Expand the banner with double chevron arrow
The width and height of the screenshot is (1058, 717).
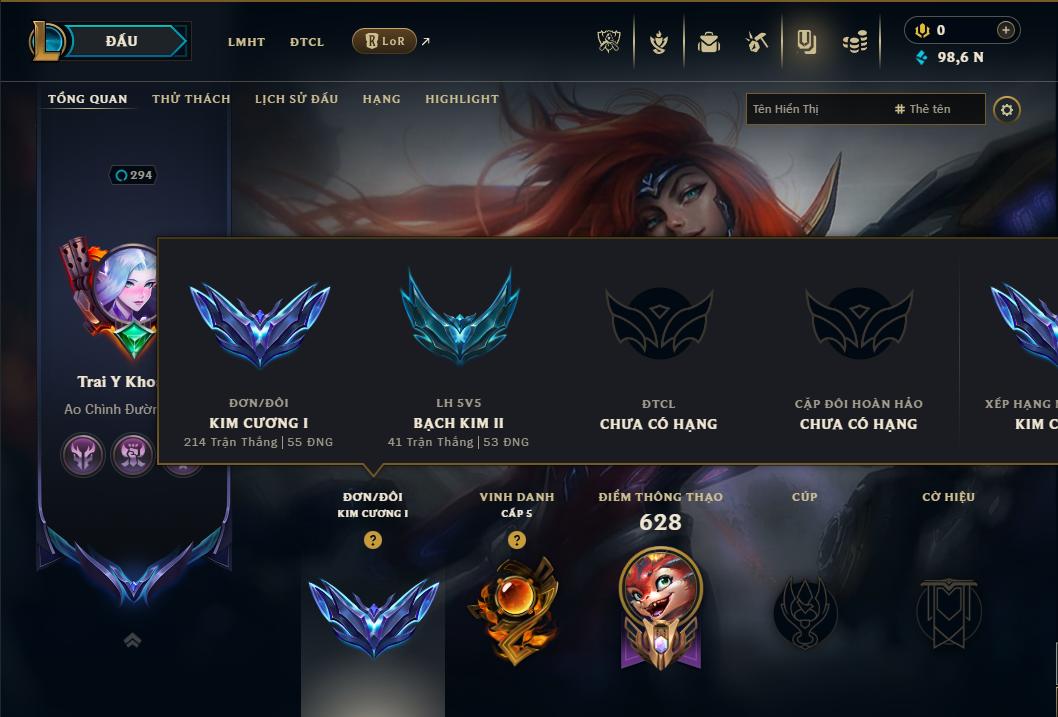pos(133,640)
